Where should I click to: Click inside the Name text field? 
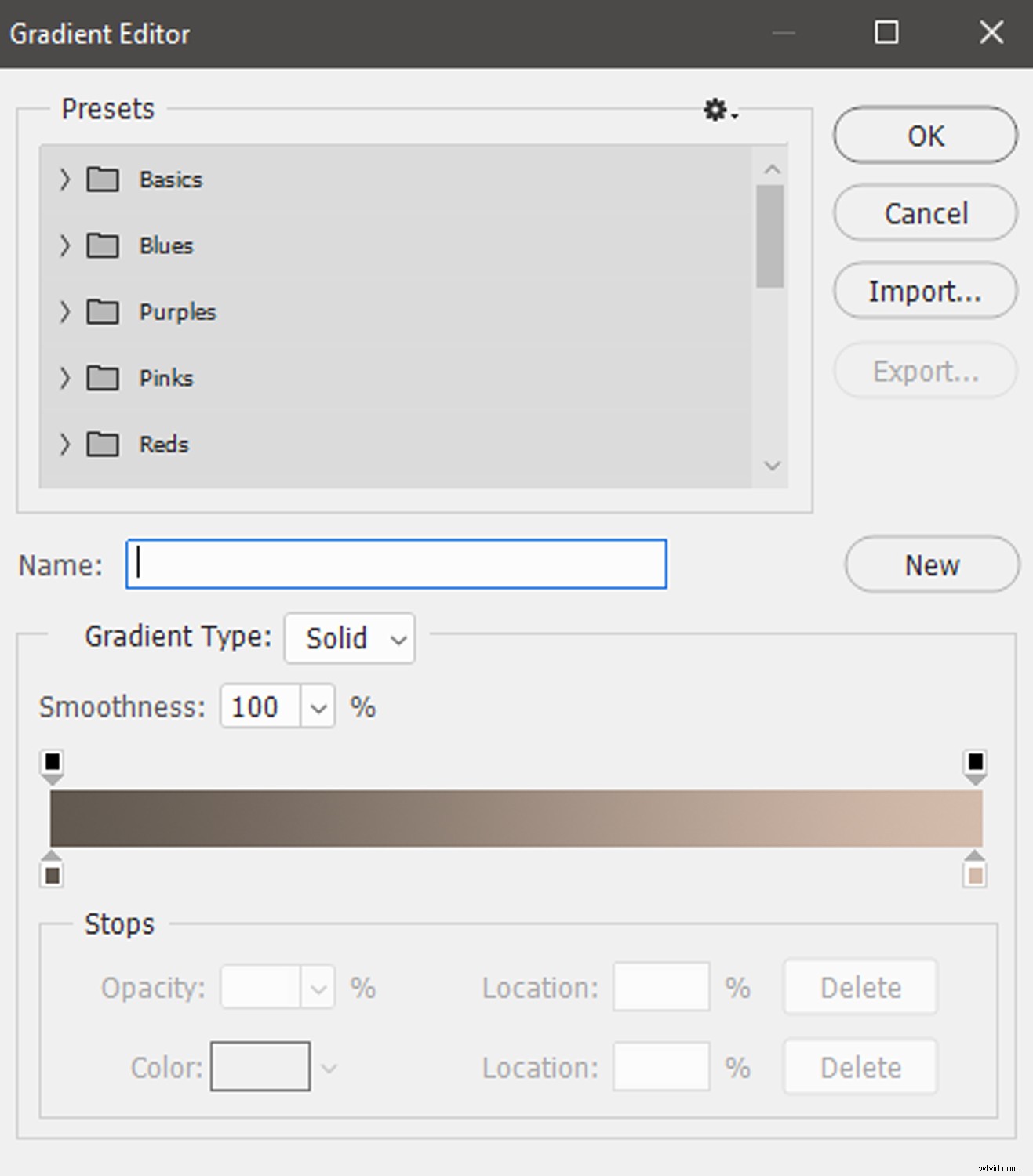tap(396, 564)
